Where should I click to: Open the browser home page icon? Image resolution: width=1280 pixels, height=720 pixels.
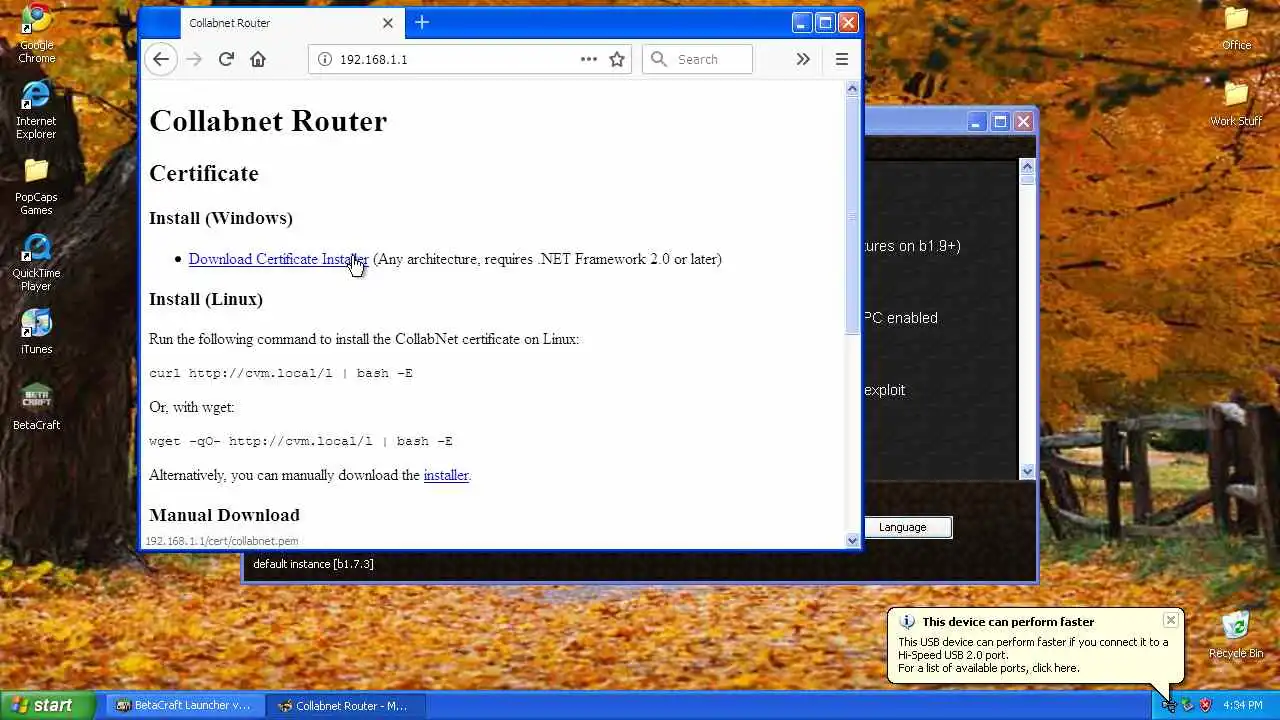258,59
